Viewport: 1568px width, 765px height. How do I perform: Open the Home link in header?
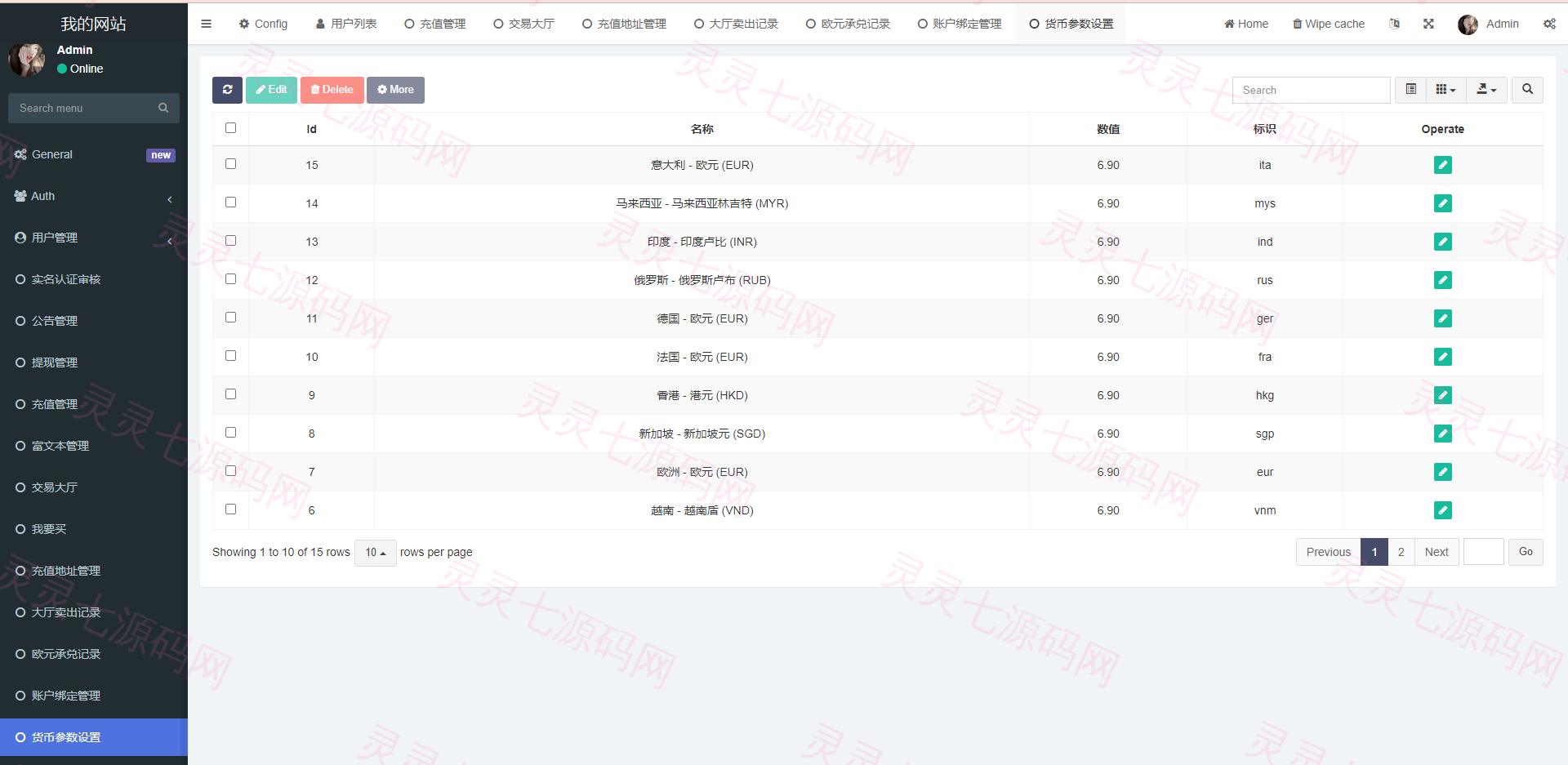1246,24
